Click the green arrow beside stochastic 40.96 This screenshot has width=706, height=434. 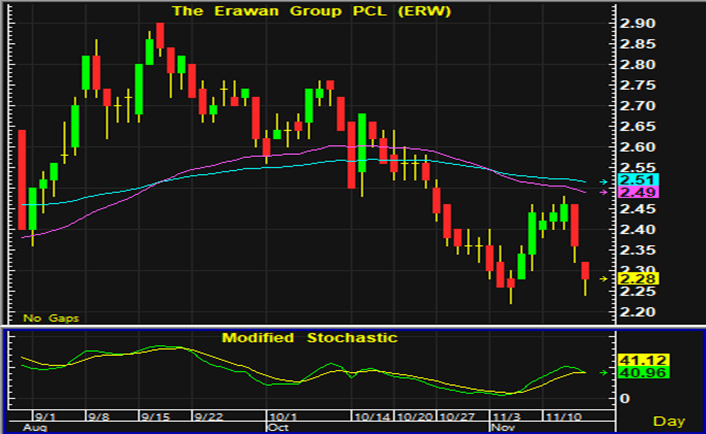click(x=603, y=373)
